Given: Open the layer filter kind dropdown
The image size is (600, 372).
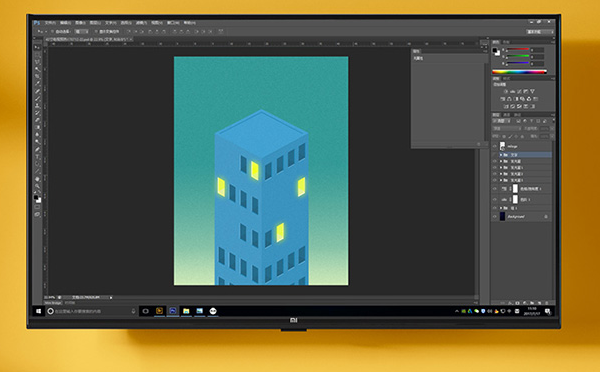Looking at the screenshot, I should point(502,121).
